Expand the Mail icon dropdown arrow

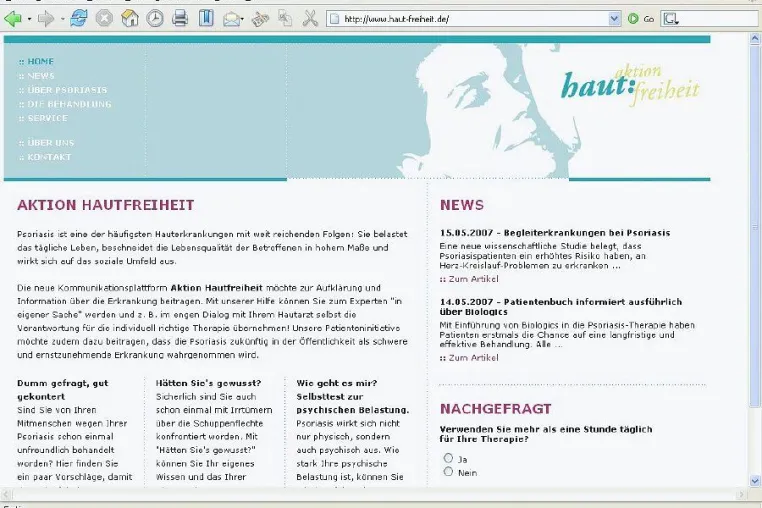242,19
